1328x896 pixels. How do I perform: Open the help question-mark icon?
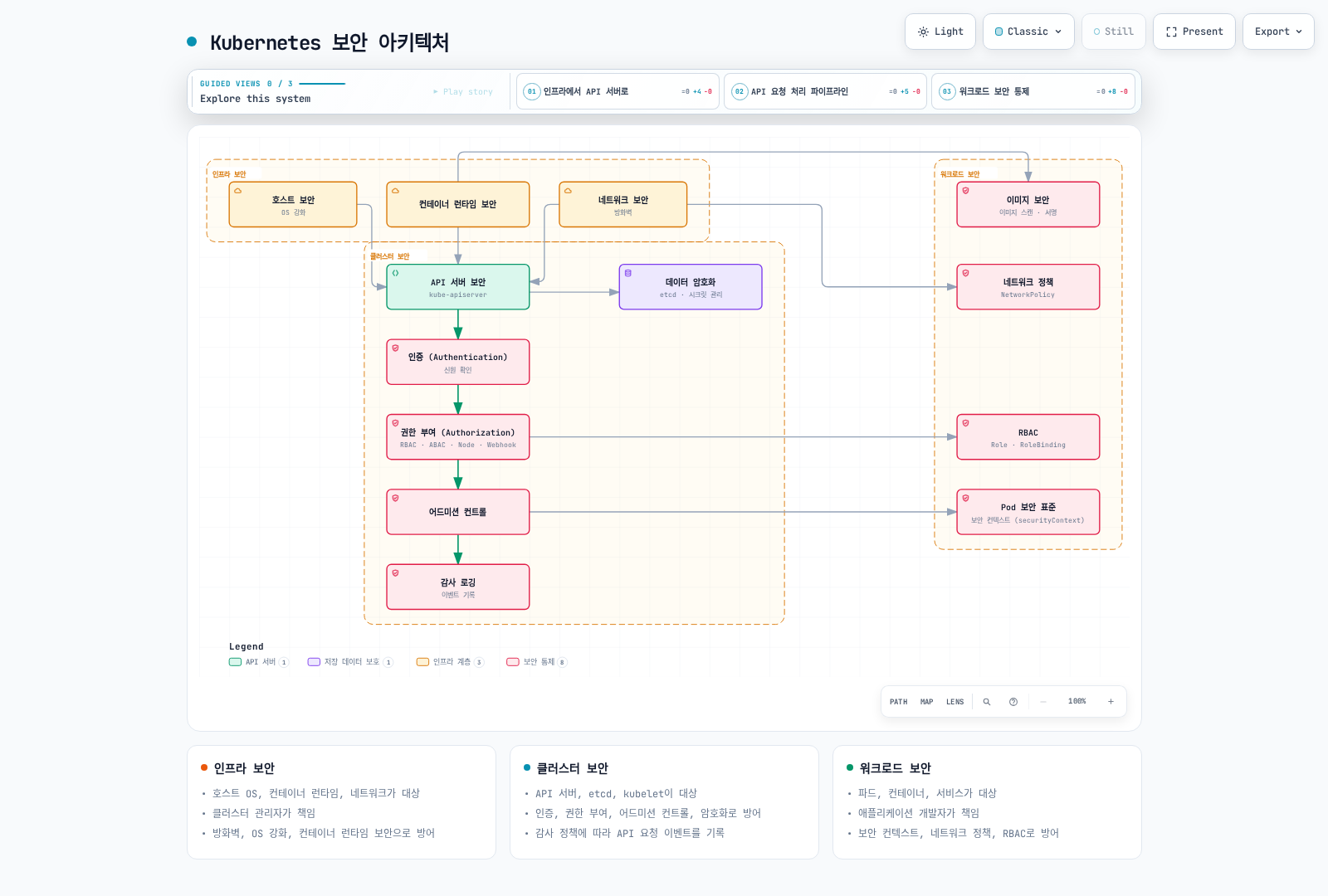(x=1013, y=702)
